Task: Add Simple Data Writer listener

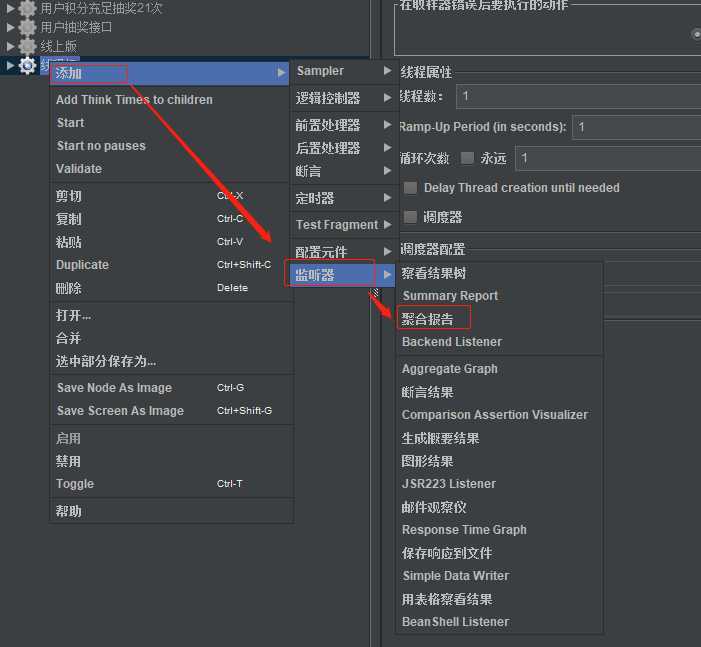Action: click(x=499, y=576)
